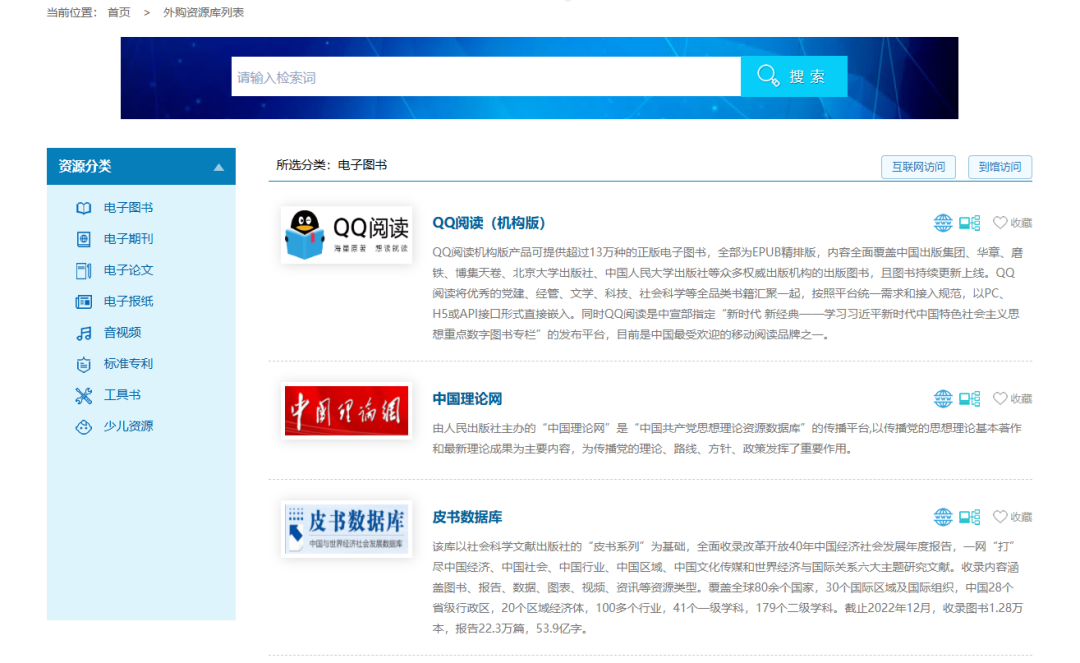The image size is (1080, 663).
Task: Click 外购资源库列表 in the breadcrumb
Action: [x=204, y=12]
